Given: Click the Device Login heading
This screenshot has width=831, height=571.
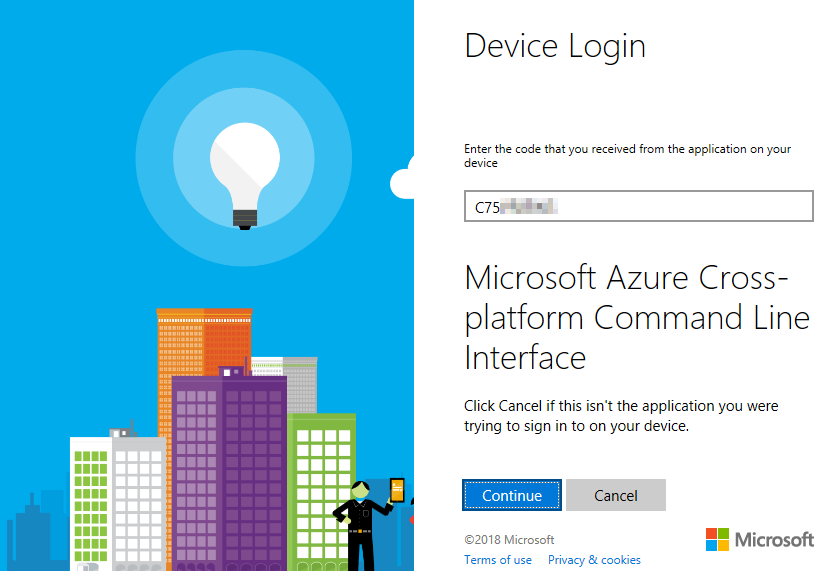Looking at the screenshot, I should [x=555, y=46].
